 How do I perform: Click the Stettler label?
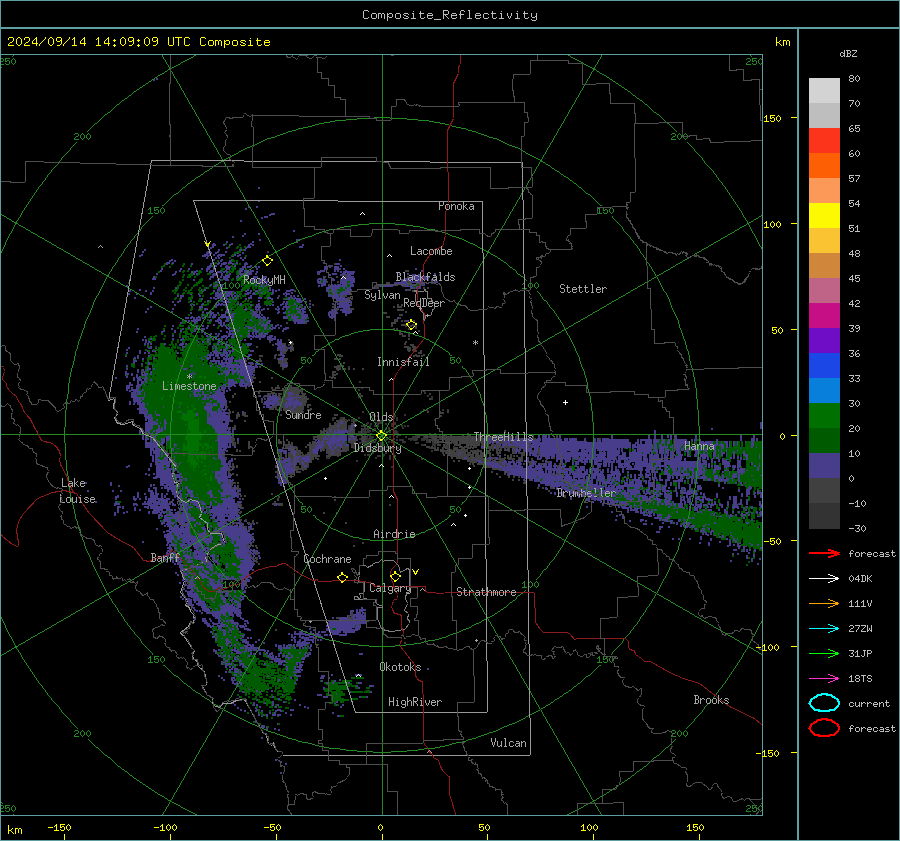pos(583,289)
